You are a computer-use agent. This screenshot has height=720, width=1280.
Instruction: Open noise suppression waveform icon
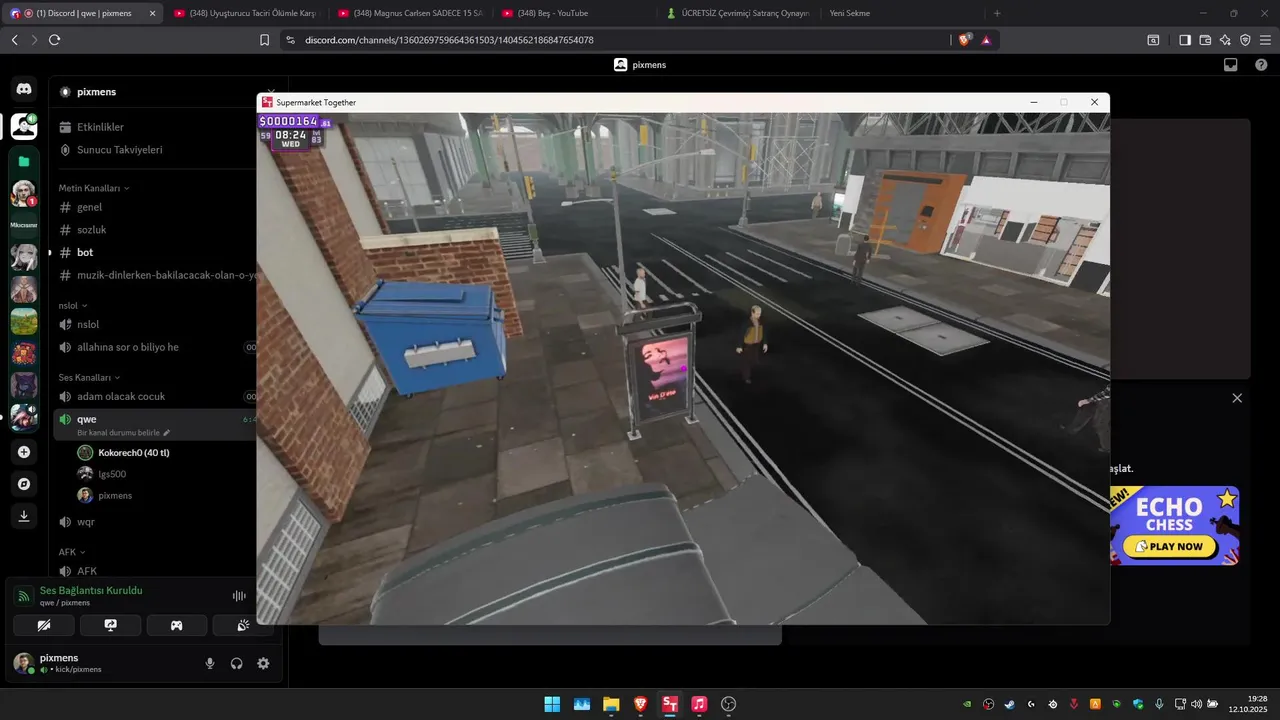[239, 596]
